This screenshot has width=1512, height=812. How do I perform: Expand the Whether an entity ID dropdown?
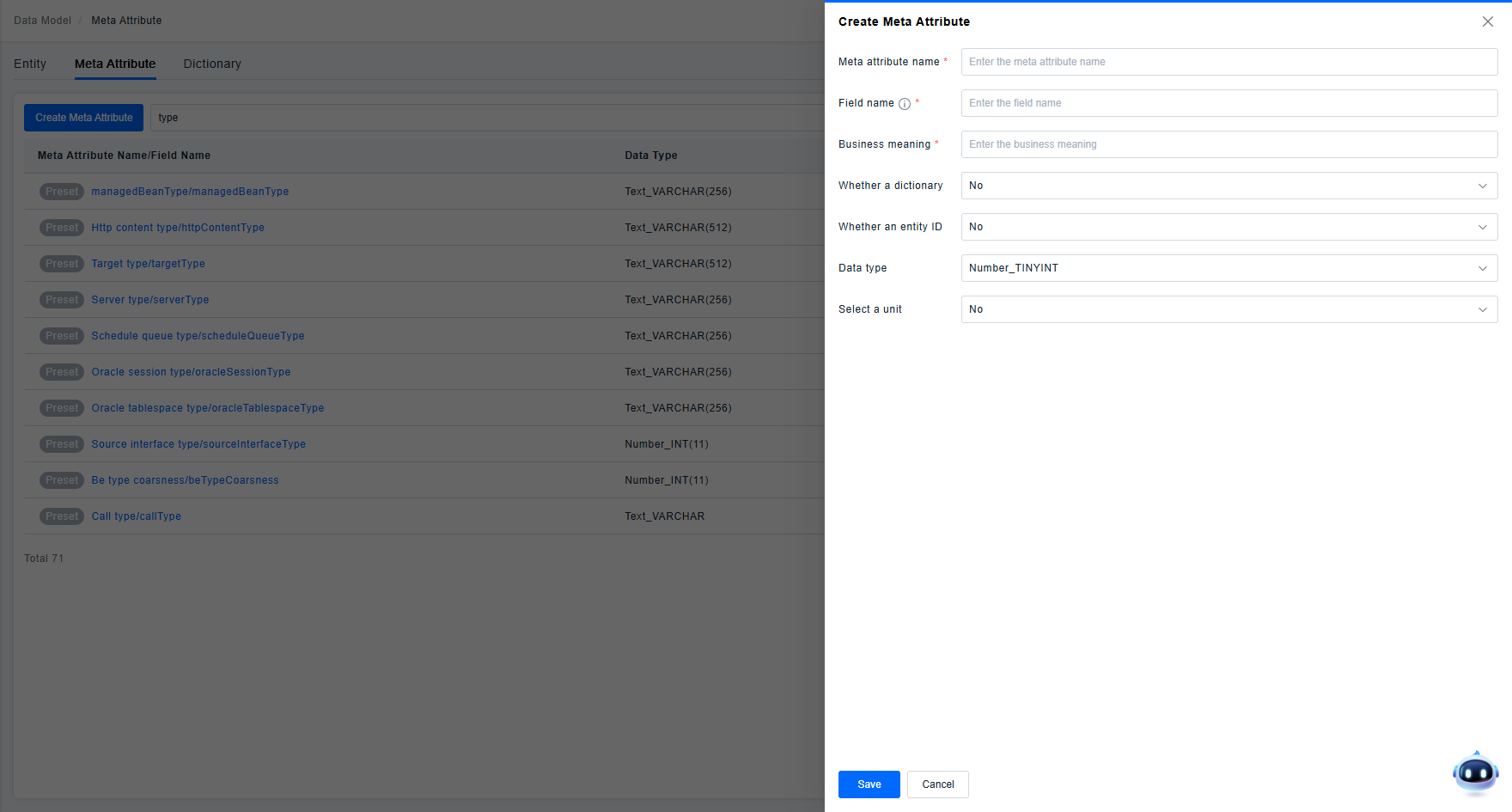coord(1228,227)
